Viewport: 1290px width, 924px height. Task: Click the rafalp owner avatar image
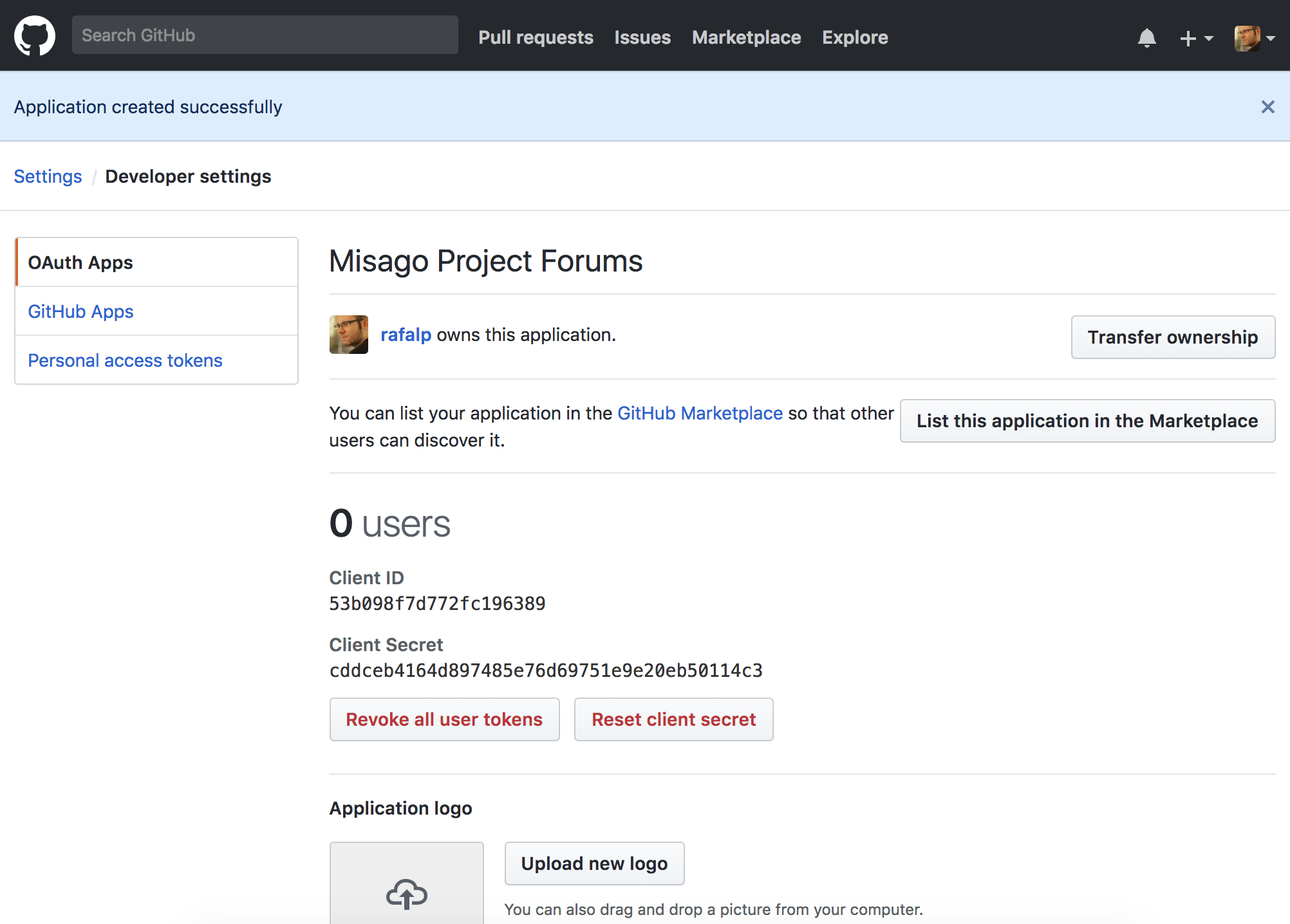(348, 335)
